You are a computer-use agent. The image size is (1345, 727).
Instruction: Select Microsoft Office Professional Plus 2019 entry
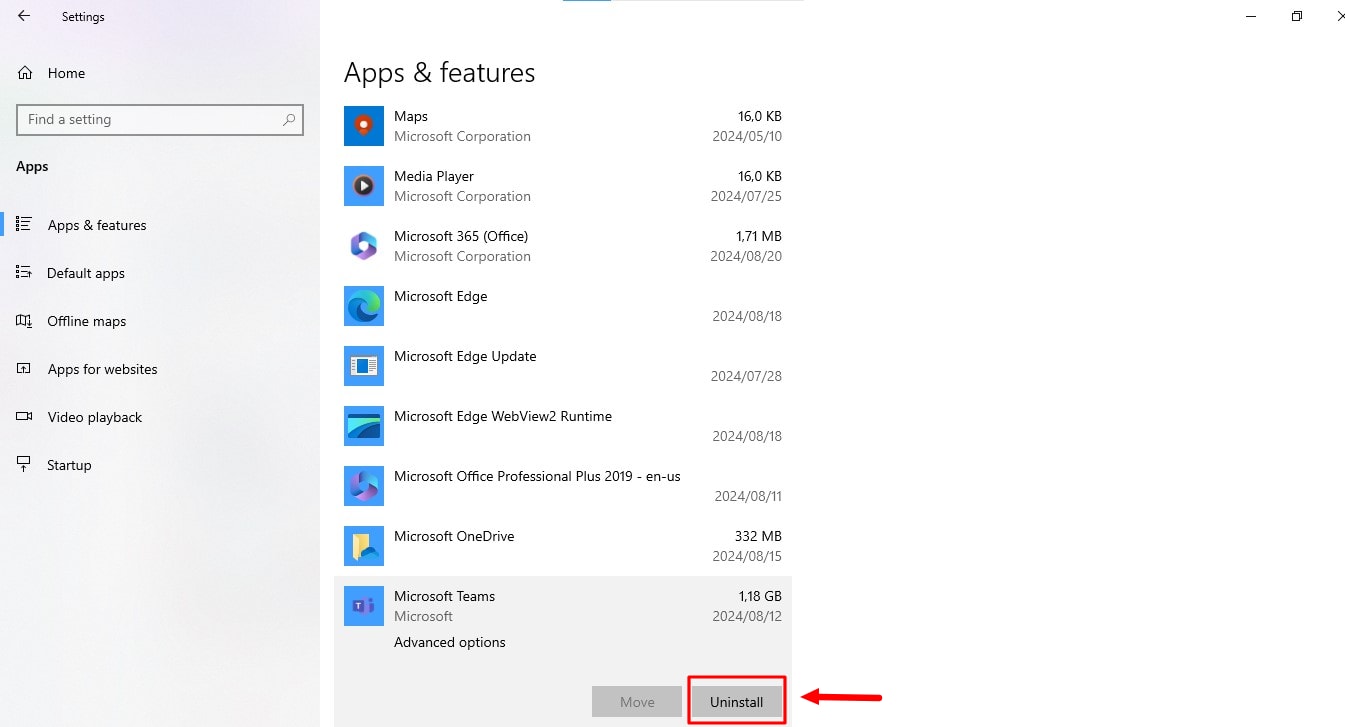(x=563, y=486)
